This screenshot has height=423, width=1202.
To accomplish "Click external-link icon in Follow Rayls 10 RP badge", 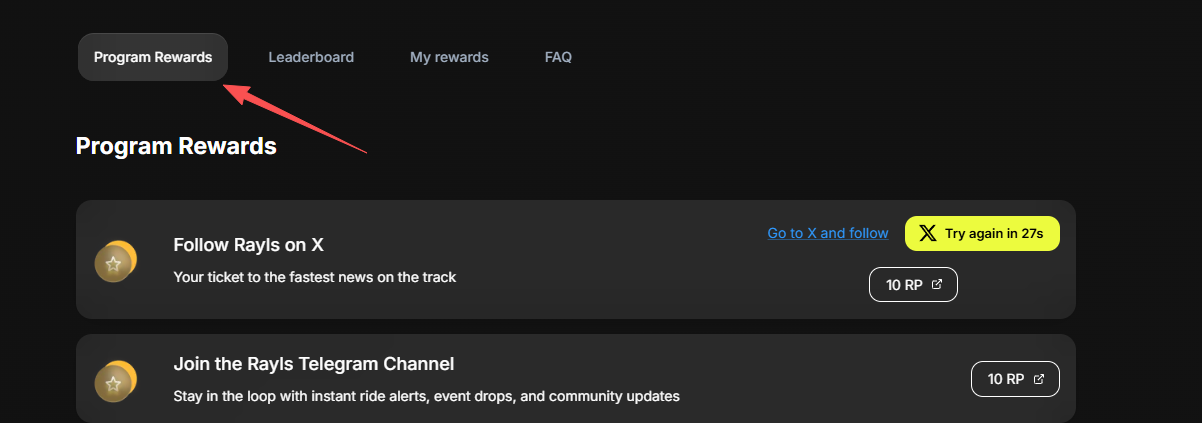I will coord(937,284).
